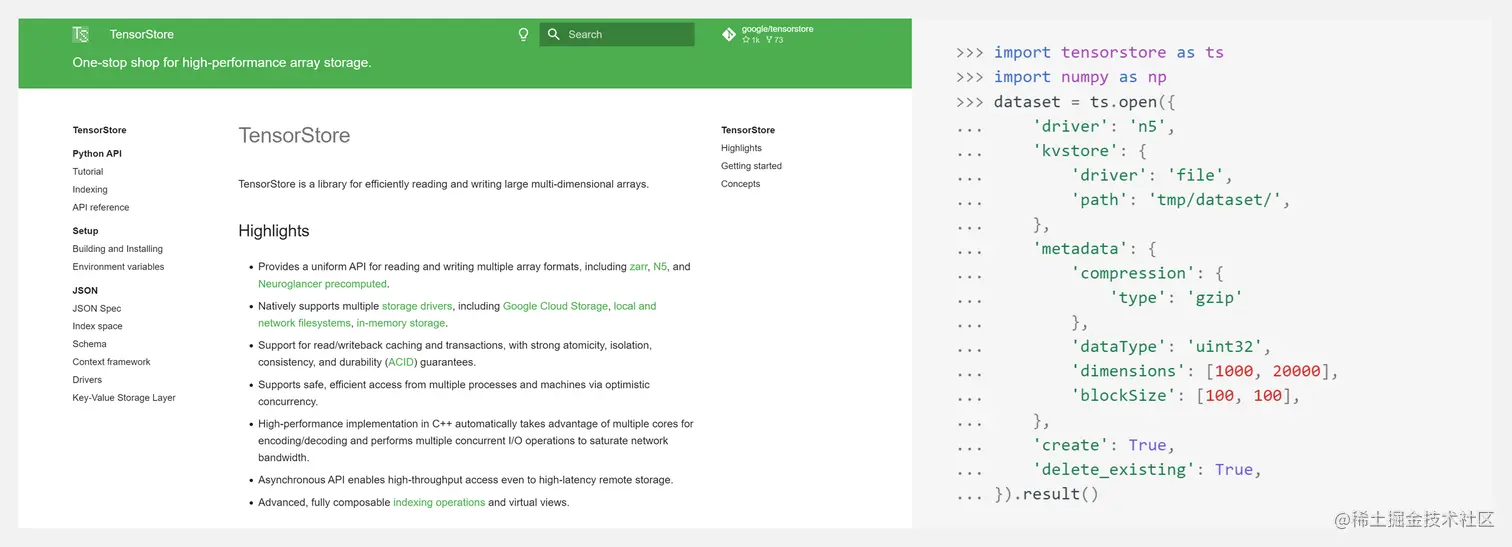Click the JSON sidebar heading

pyautogui.click(x=85, y=291)
